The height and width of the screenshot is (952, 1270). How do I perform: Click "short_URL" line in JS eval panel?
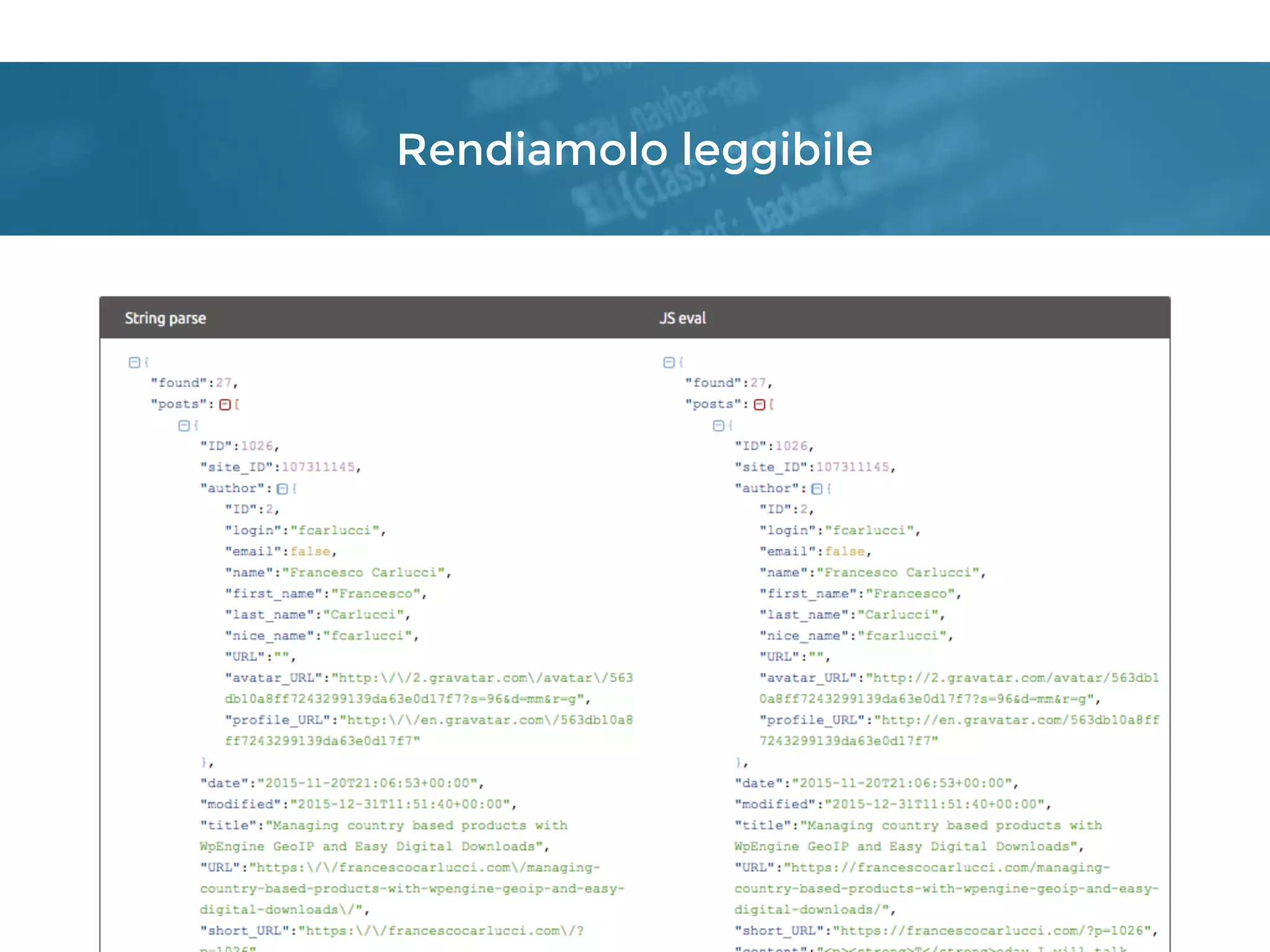pos(946,931)
